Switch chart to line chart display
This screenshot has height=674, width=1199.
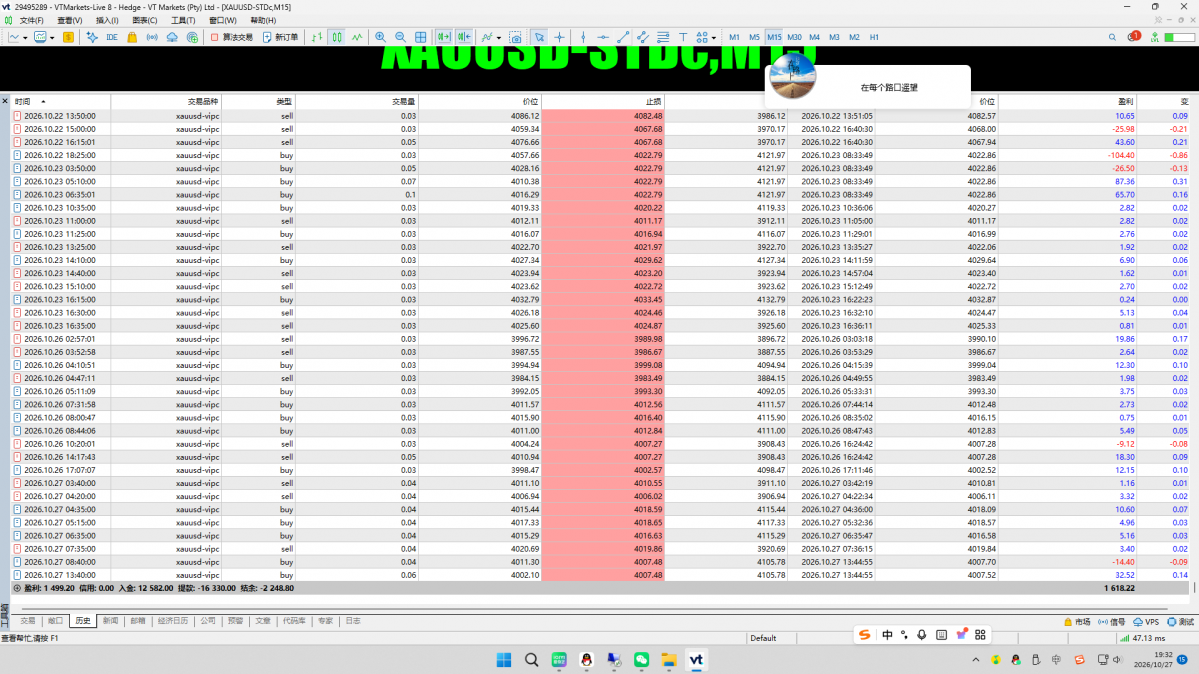click(x=357, y=37)
